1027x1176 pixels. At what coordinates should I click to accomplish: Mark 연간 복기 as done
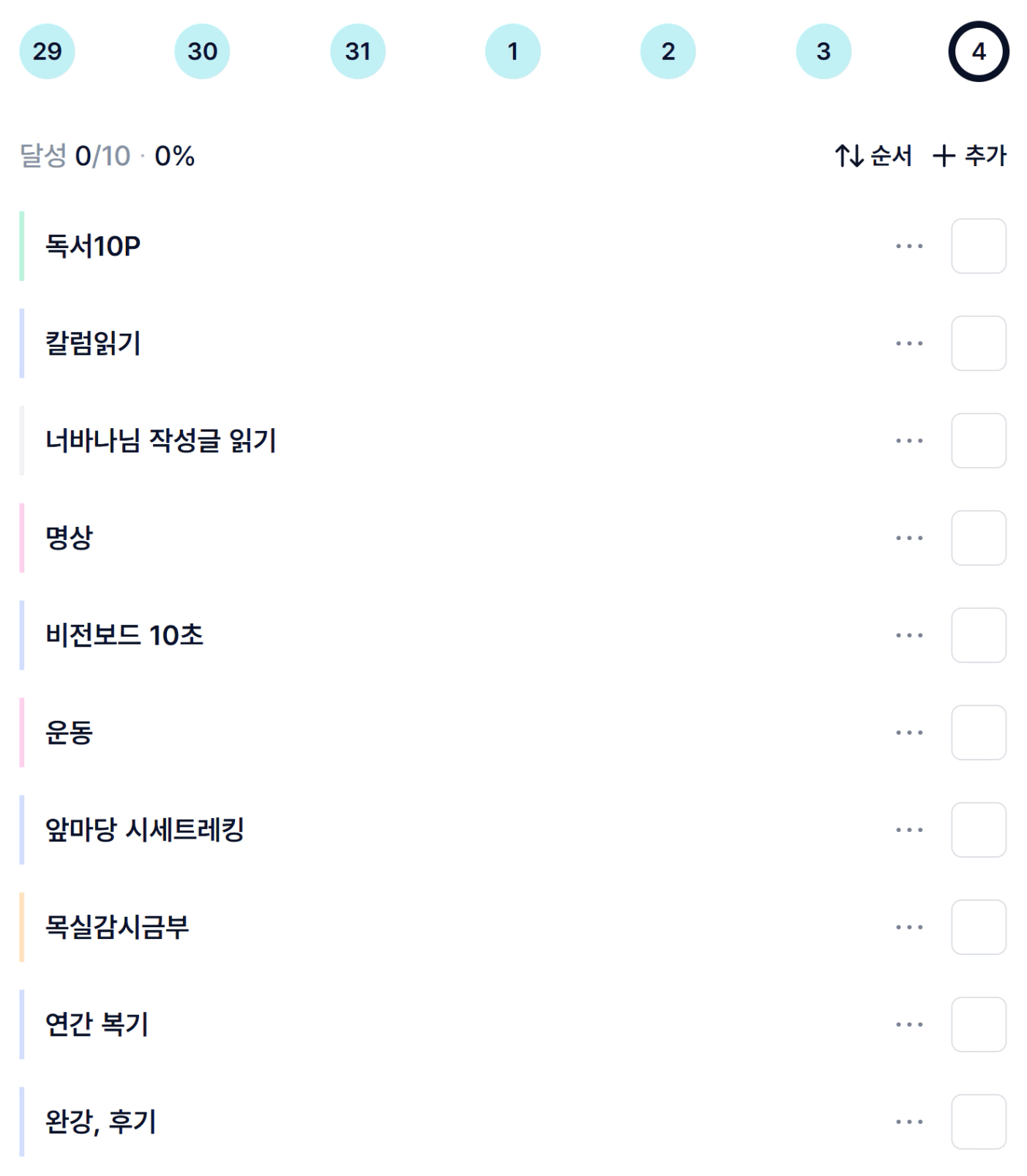[x=979, y=1025]
